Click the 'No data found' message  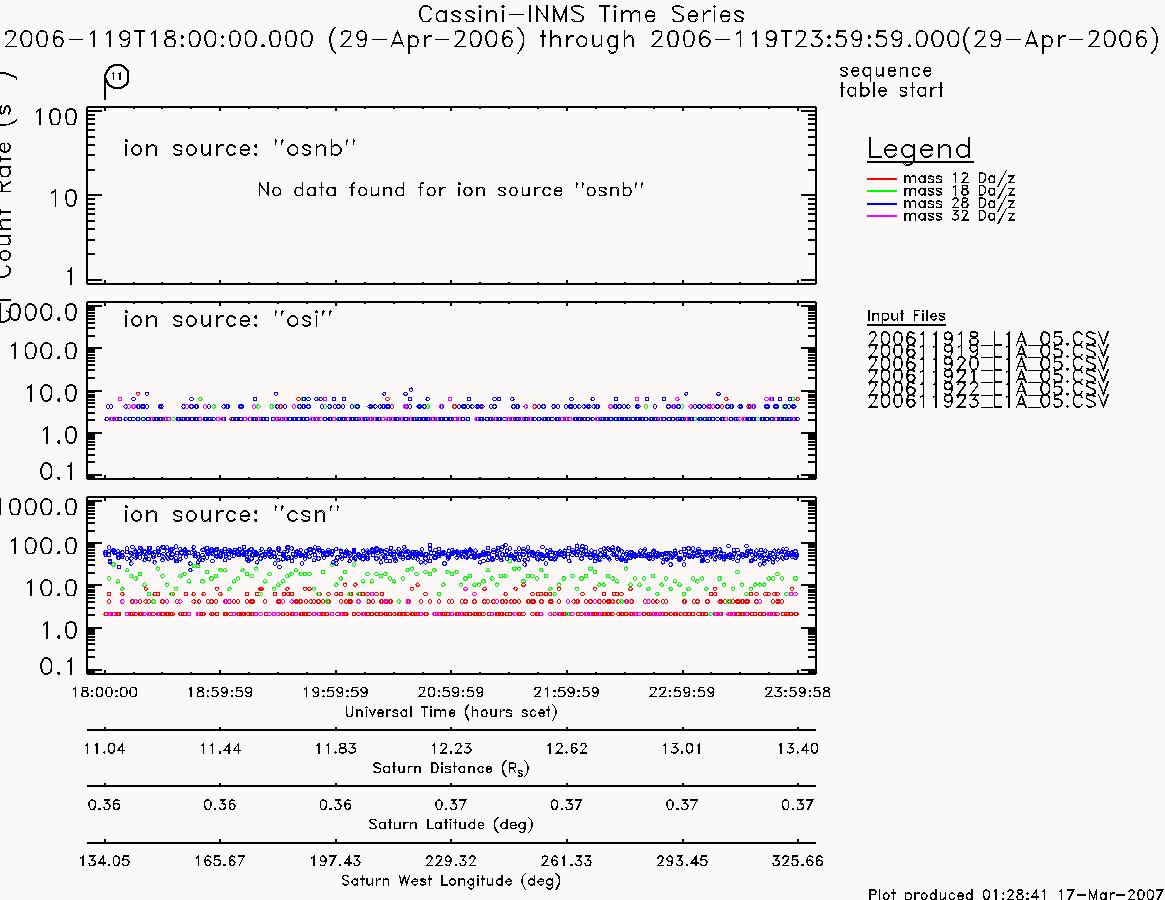coord(450,190)
